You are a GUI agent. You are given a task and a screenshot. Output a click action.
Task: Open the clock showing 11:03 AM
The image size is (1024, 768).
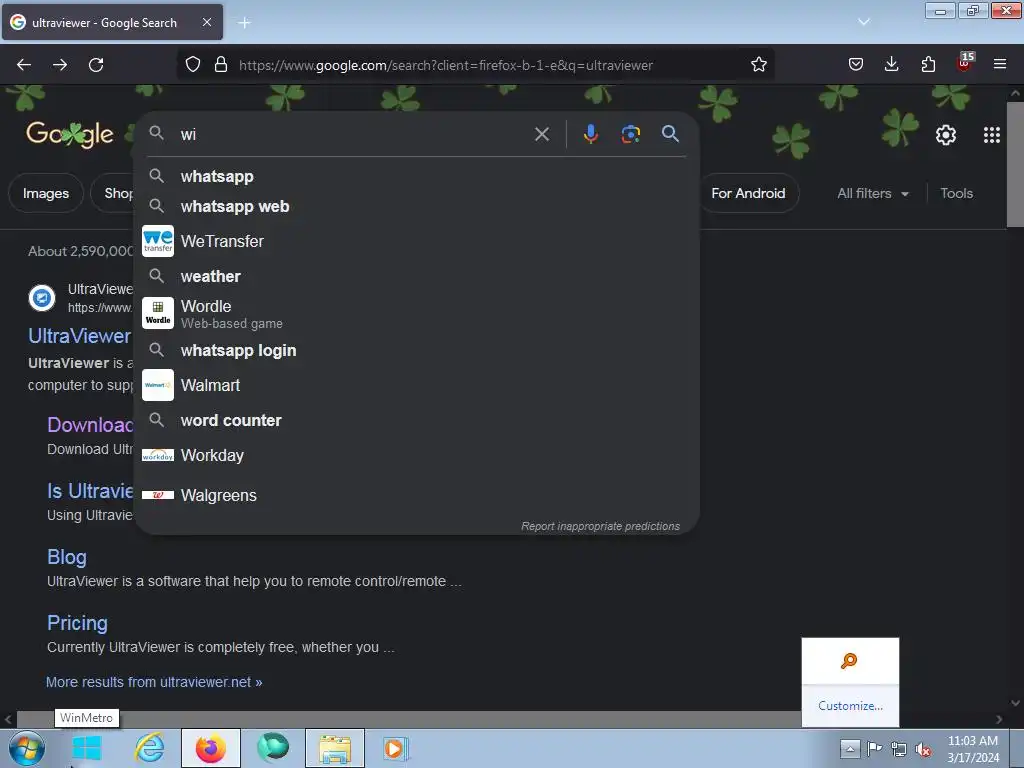pyautogui.click(x=973, y=749)
